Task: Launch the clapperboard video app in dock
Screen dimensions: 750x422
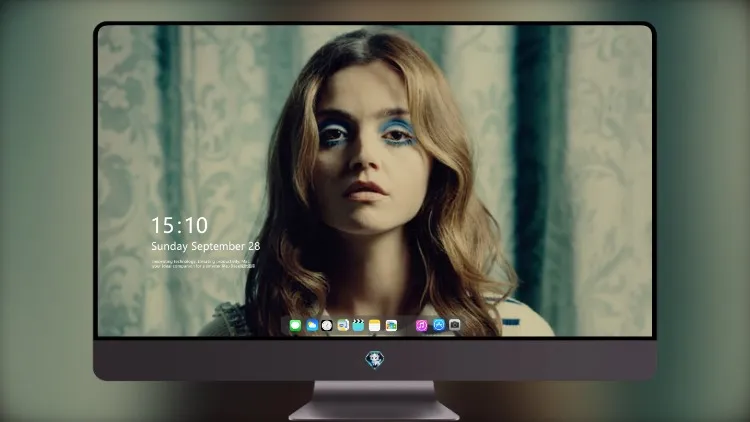Action: [358, 325]
